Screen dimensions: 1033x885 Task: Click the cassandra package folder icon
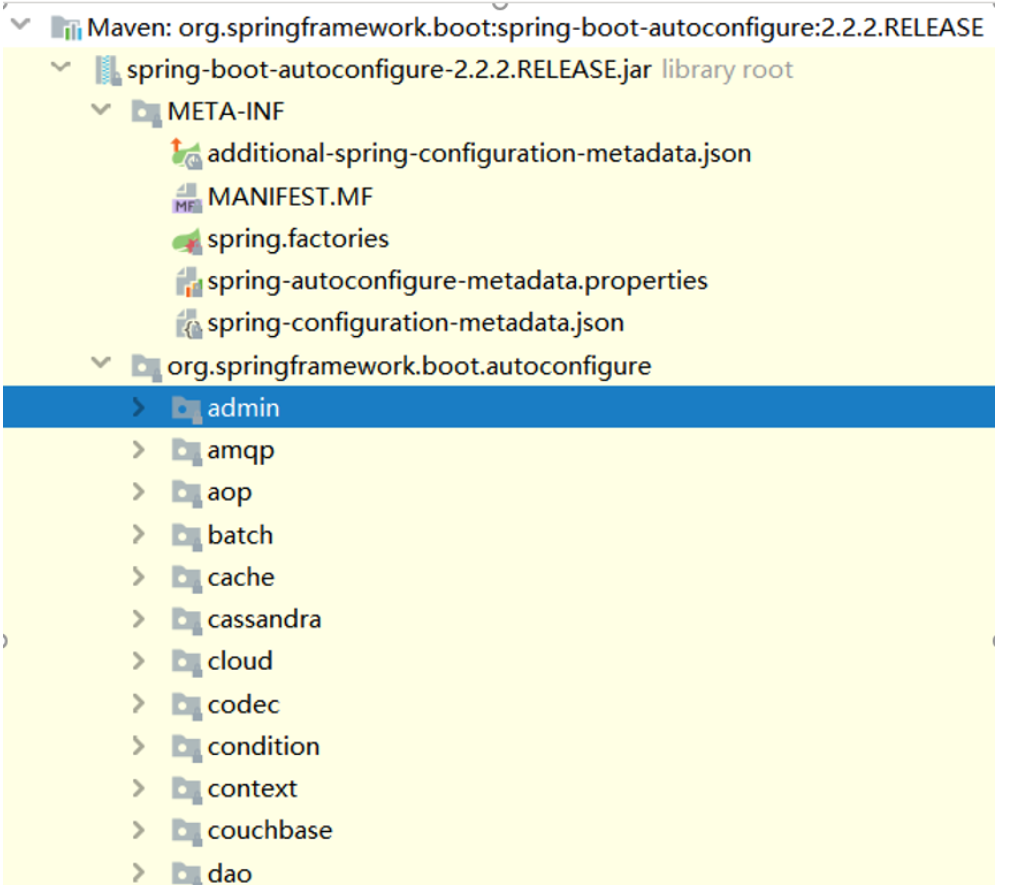coord(186,621)
